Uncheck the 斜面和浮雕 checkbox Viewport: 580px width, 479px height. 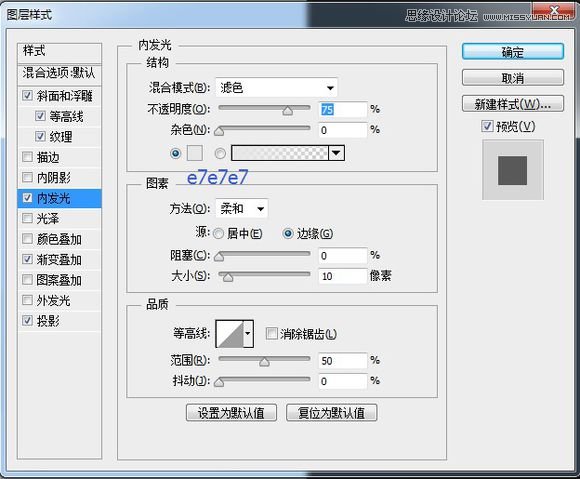(x=27, y=95)
